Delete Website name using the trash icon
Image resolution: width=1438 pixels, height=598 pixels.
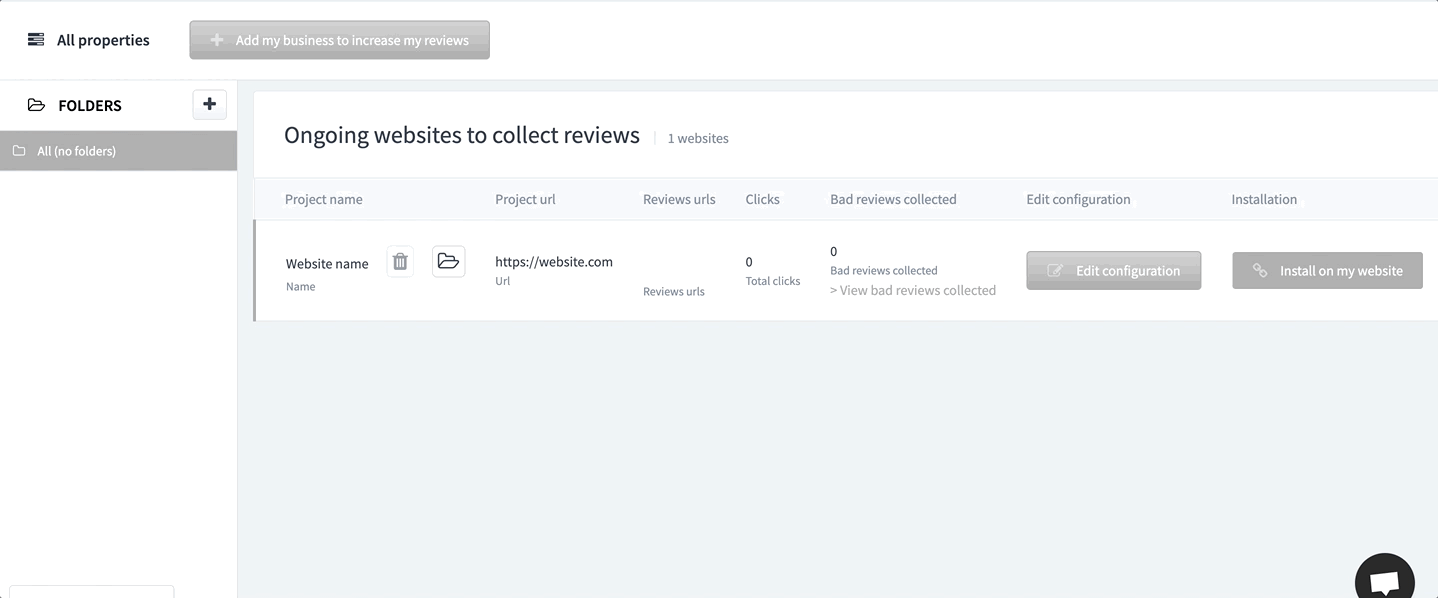point(400,262)
